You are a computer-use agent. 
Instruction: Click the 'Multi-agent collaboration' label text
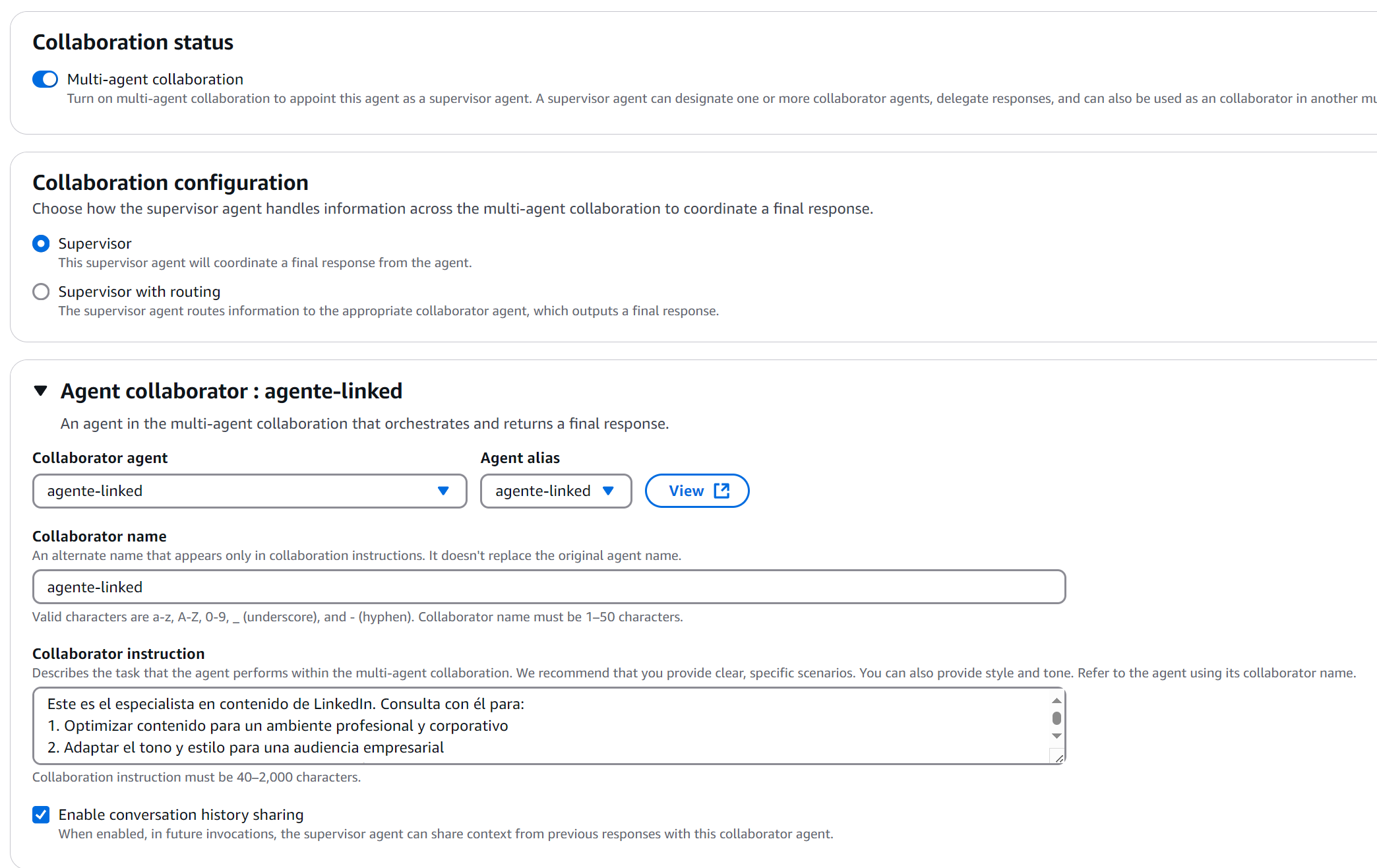click(x=155, y=80)
